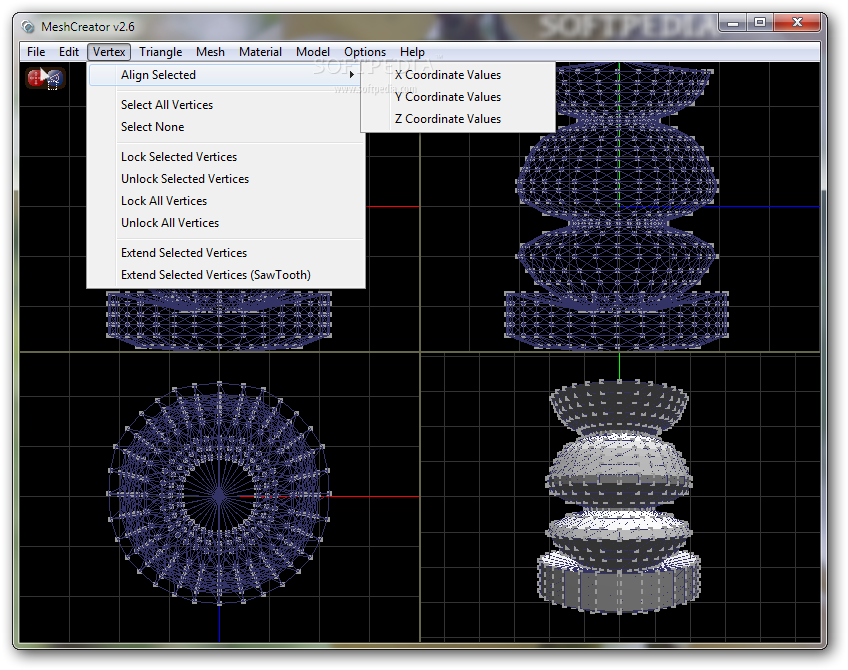This screenshot has width=848, height=670.
Task: Open the Edit menu
Action: 69,52
